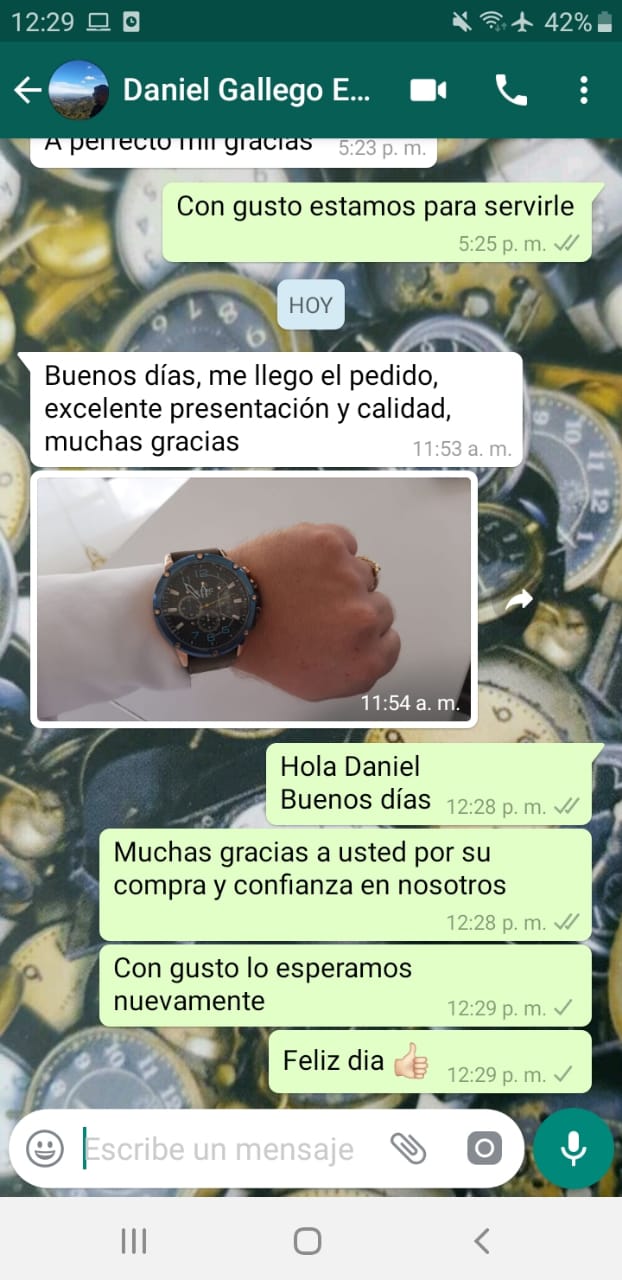The image size is (622, 1280).
Task: Focus the Escribe un mensaje field
Action: pos(228,1149)
